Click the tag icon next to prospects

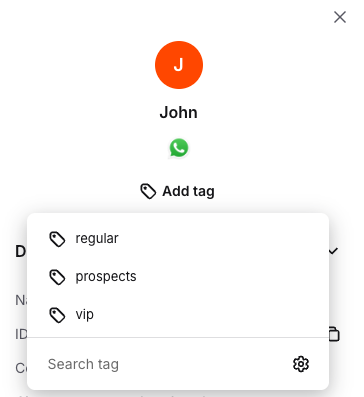click(57, 277)
